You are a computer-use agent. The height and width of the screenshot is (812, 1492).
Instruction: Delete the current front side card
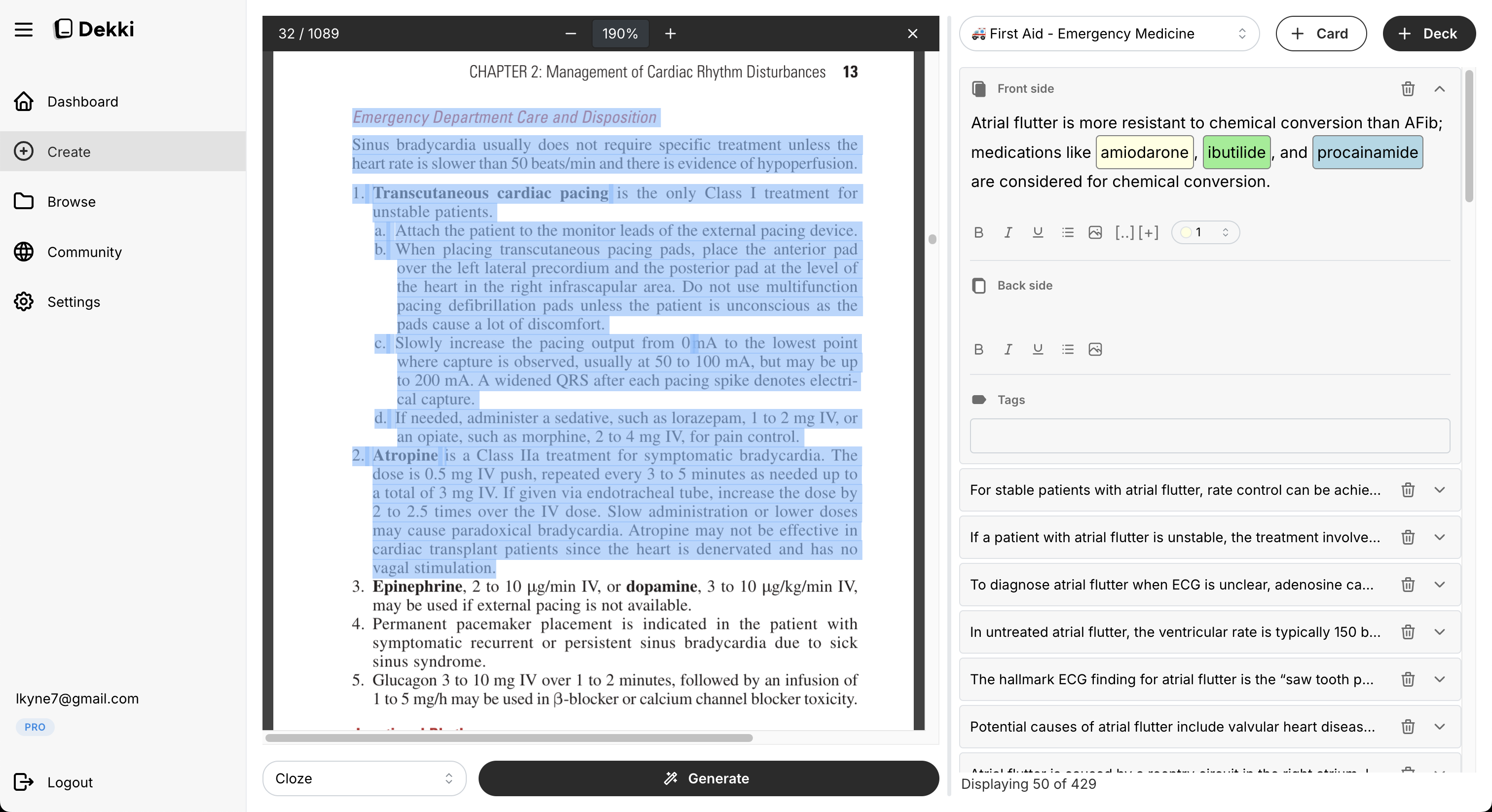pos(1408,89)
